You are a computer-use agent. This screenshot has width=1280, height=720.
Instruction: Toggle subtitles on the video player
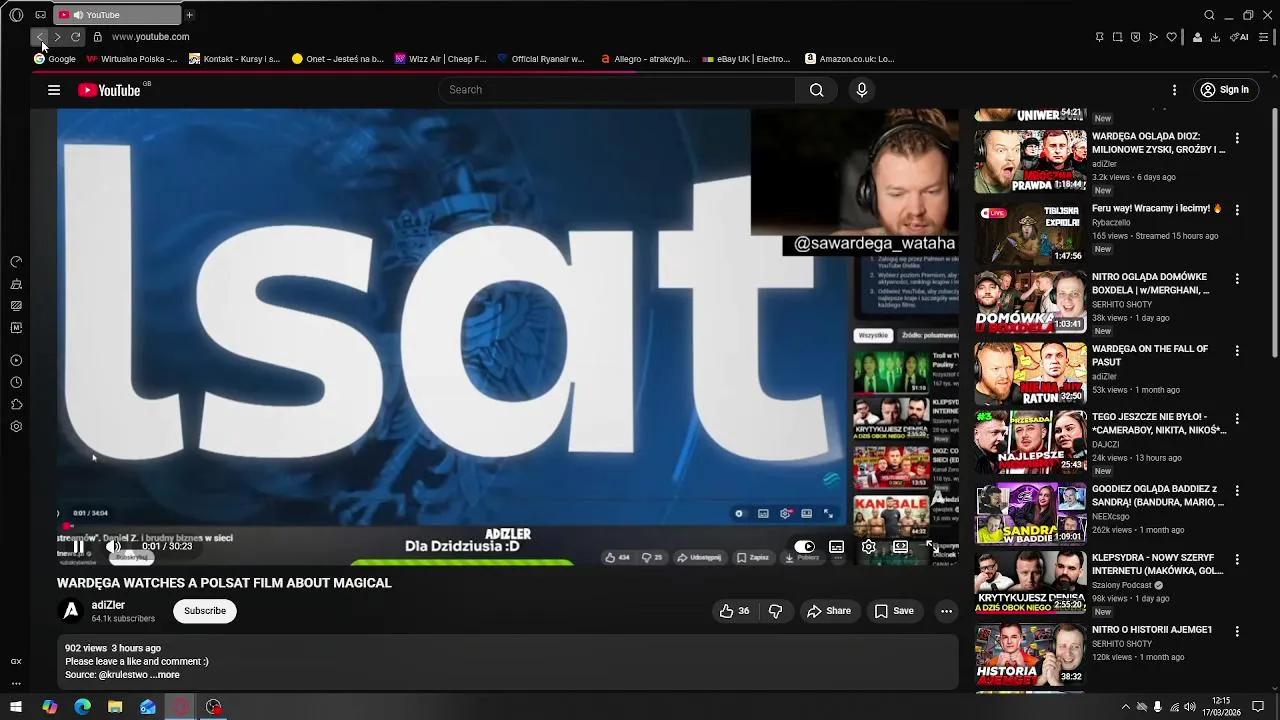coord(837,547)
